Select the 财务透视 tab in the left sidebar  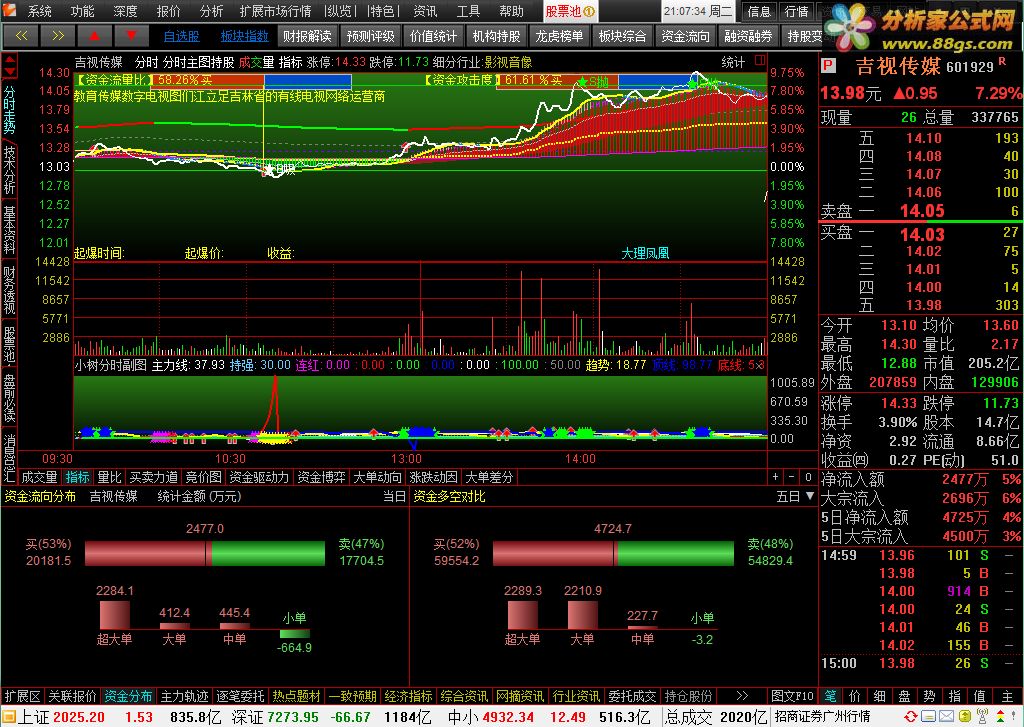tap(9, 290)
